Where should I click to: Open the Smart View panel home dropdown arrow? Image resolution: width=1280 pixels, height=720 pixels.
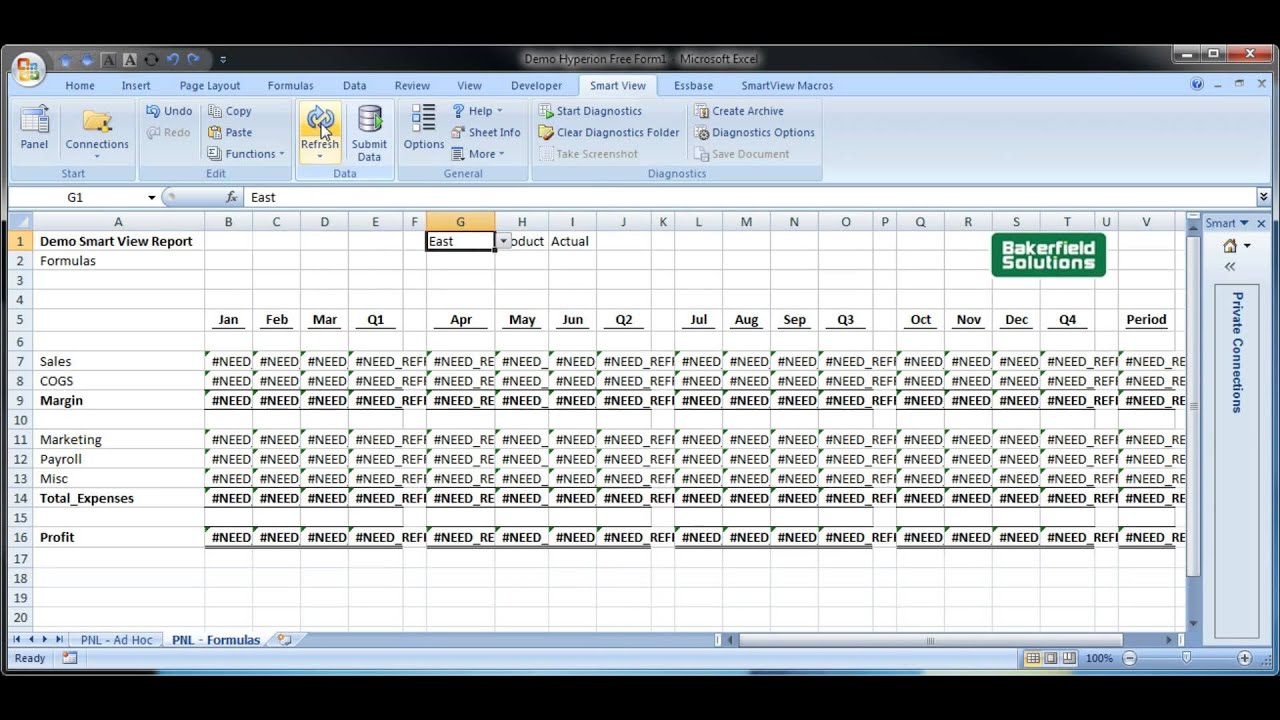point(1247,246)
